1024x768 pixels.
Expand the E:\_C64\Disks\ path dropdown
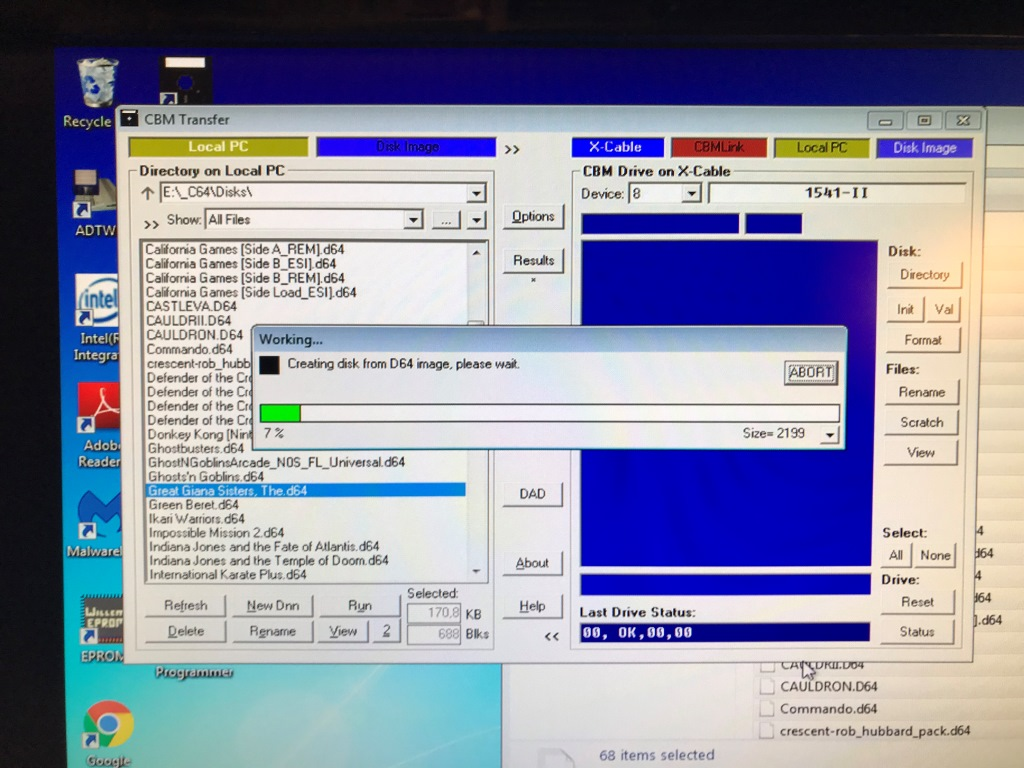coord(476,193)
